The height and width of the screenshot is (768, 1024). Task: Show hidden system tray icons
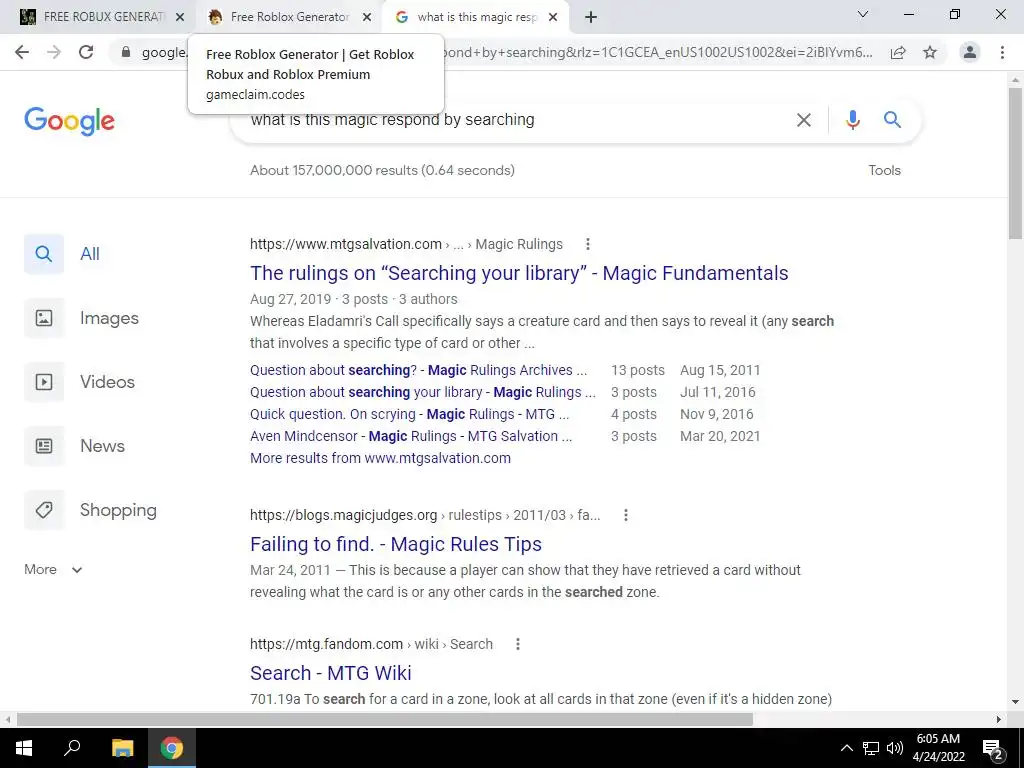tap(846, 748)
